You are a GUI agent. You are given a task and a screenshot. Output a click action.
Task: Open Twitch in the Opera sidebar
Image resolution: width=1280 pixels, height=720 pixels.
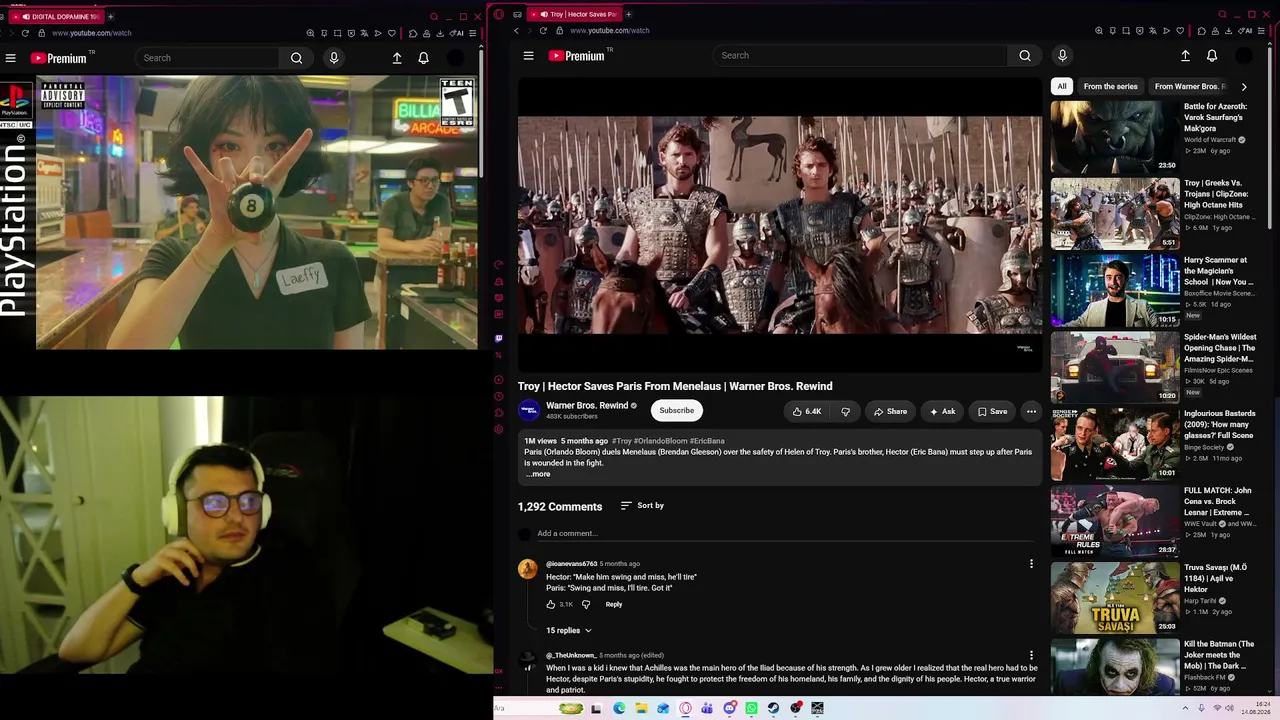(x=499, y=339)
